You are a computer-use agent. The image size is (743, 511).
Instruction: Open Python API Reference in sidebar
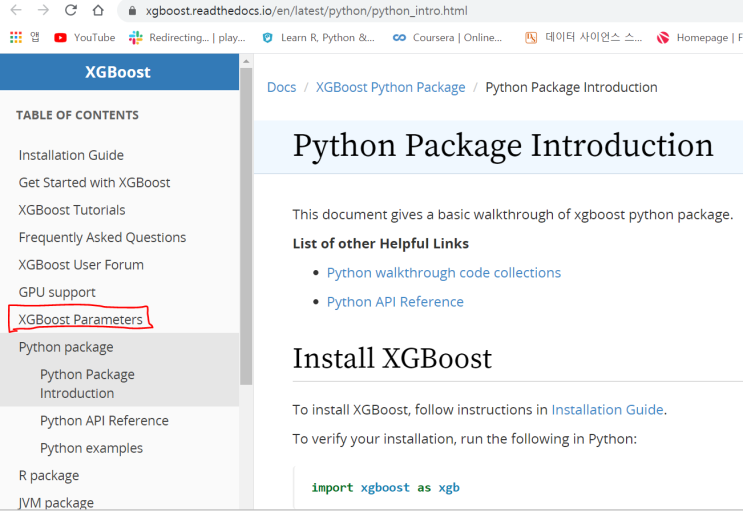pos(104,421)
